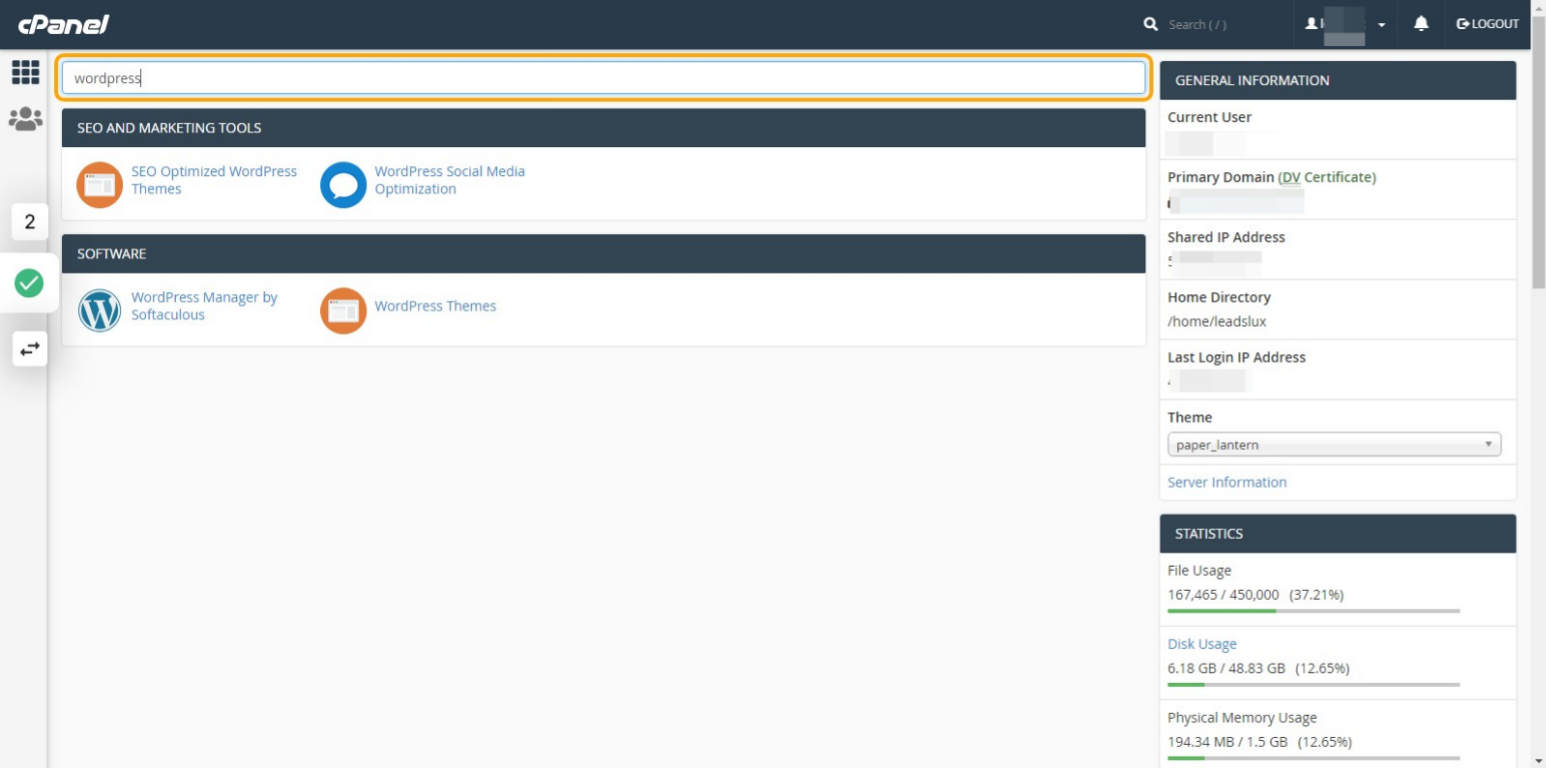Image resolution: width=1546 pixels, height=768 pixels.
Task: Click the File Usage label
Action: 1199,570
